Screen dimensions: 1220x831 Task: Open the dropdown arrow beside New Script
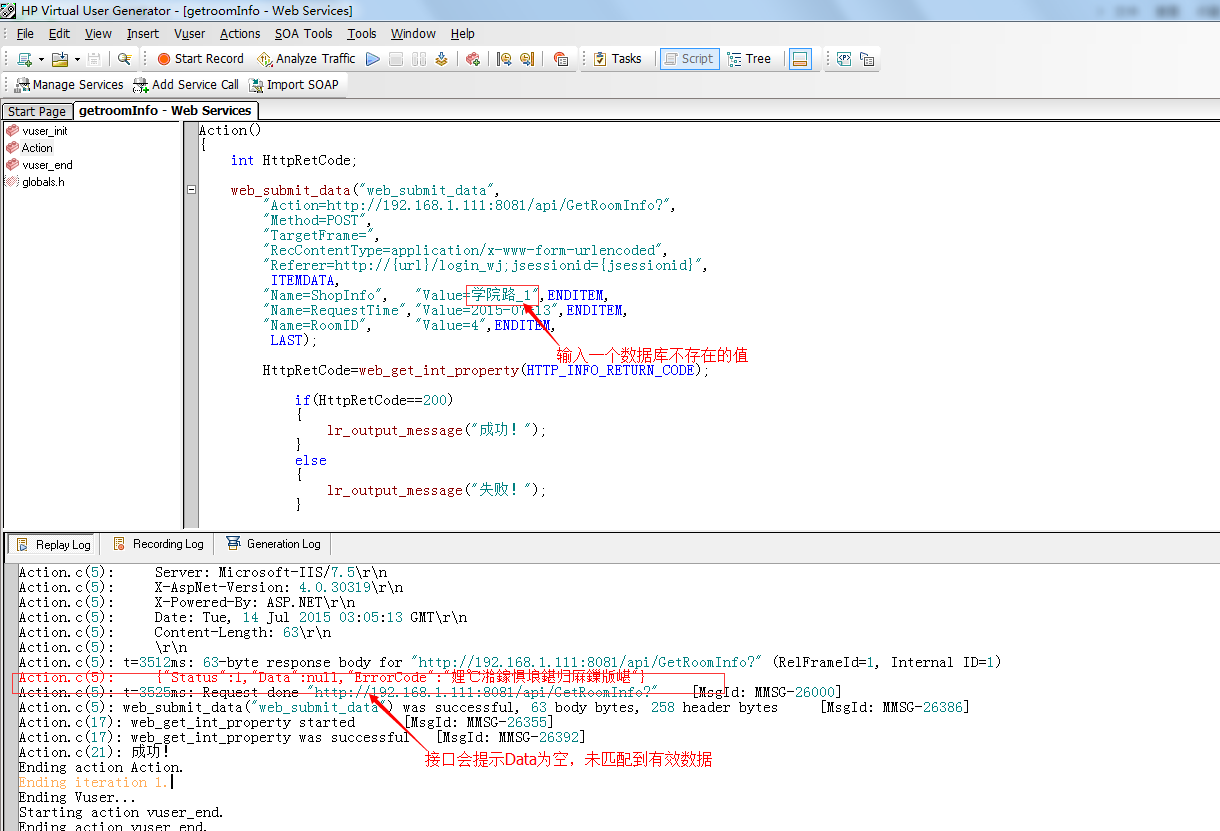[41, 60]
